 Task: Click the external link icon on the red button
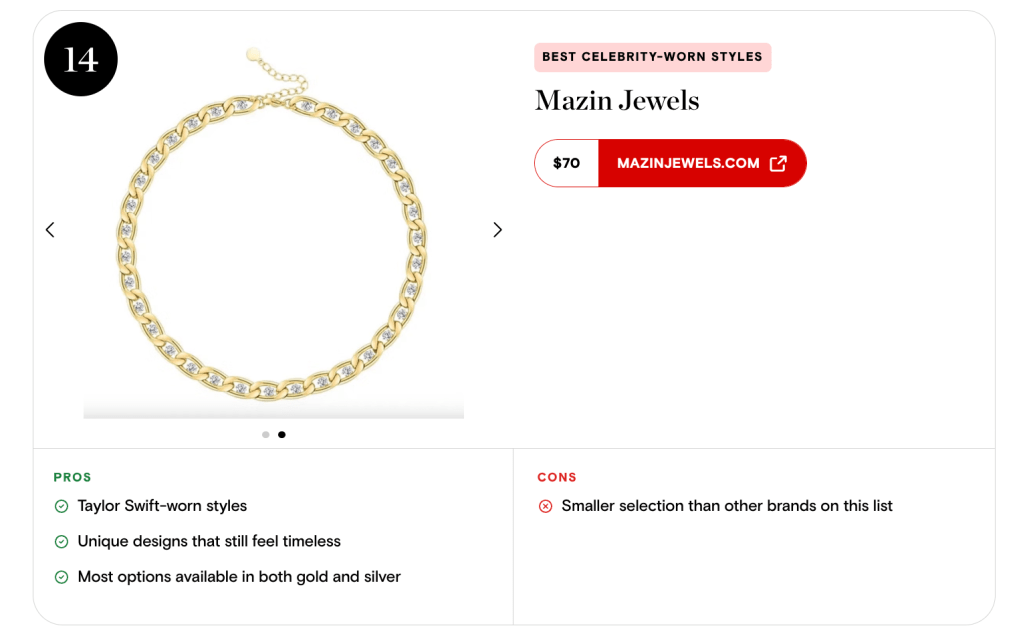pos(778,163)
